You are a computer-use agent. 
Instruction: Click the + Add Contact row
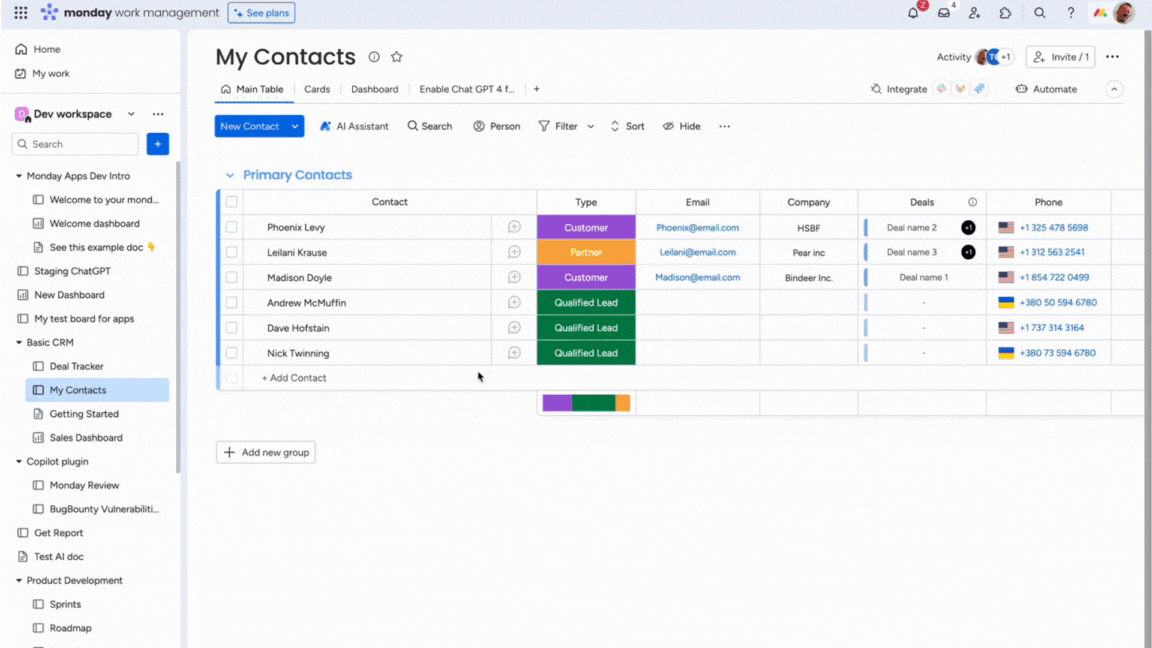pos(294,378)
